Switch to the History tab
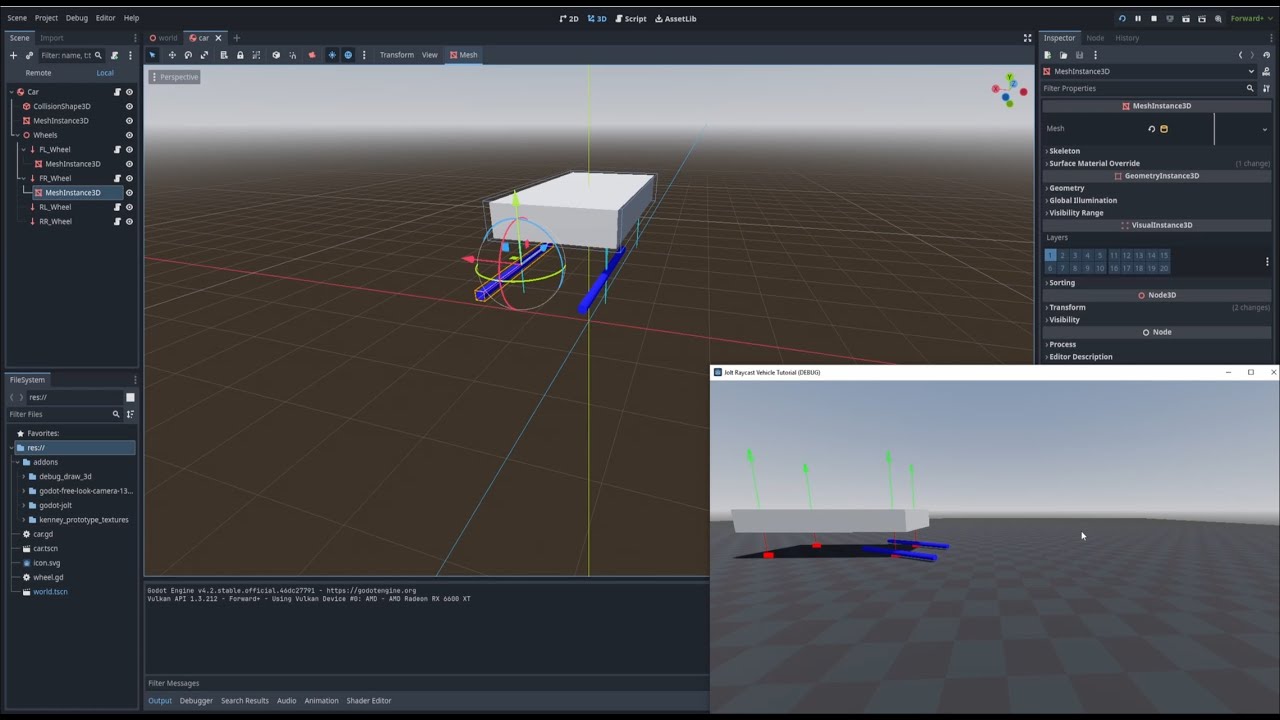This screenshot has width=1280, height=720. tap(1127, 38)
